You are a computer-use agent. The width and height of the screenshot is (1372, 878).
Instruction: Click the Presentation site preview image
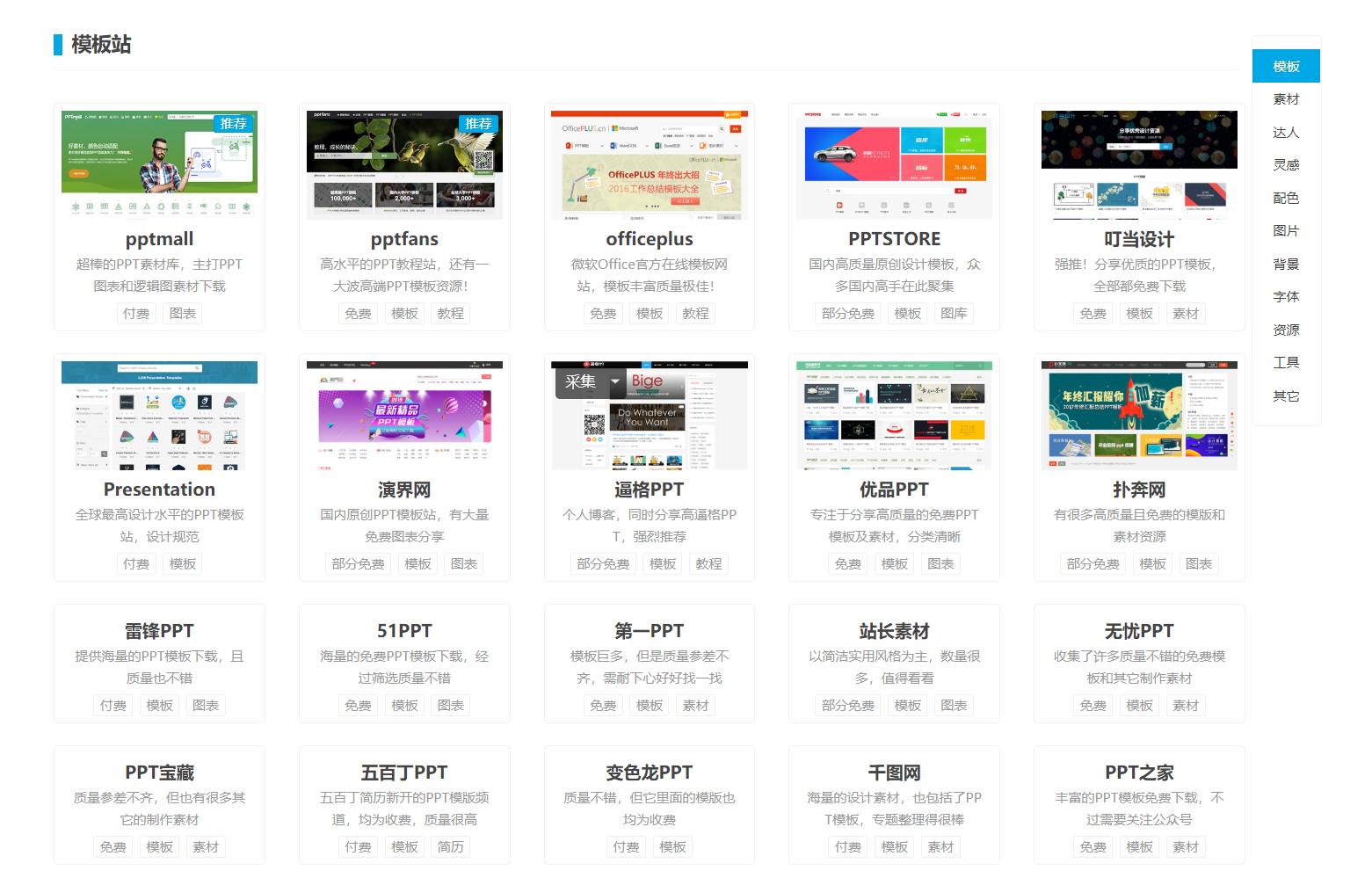159,415
